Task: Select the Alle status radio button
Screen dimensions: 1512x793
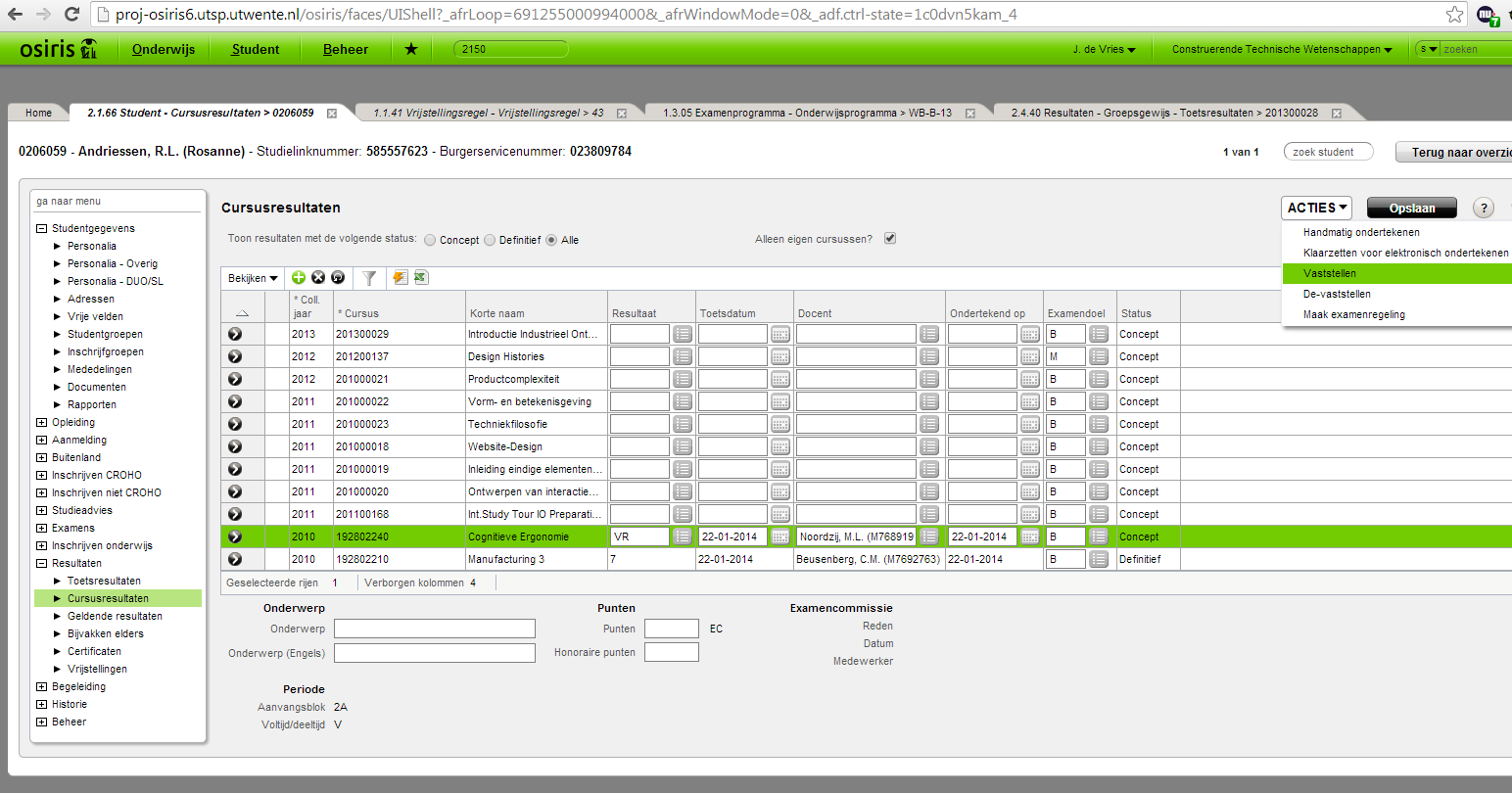Action: click(x=551, y=240)
